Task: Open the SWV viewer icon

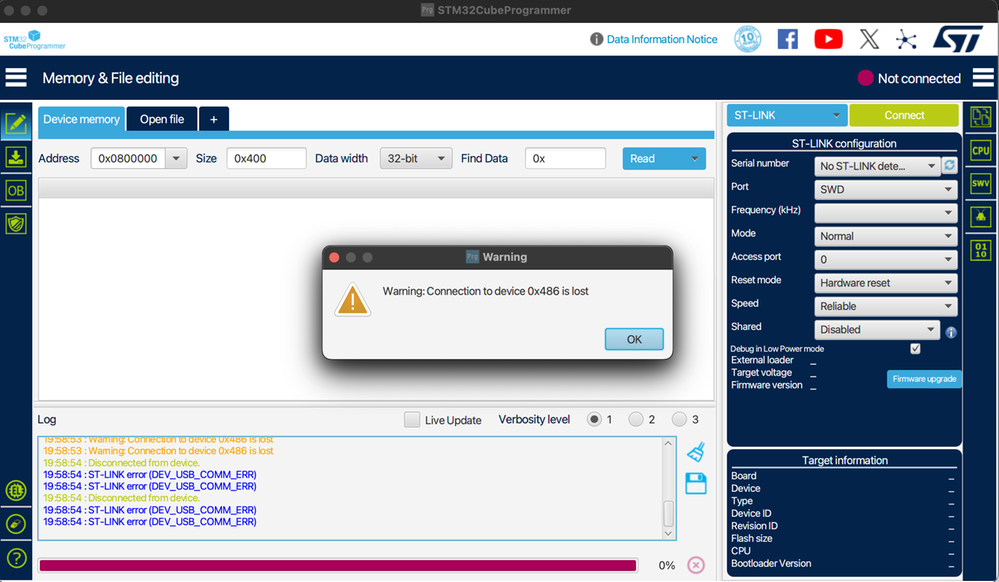Action: pyautogui.click(x=981, y=184)
